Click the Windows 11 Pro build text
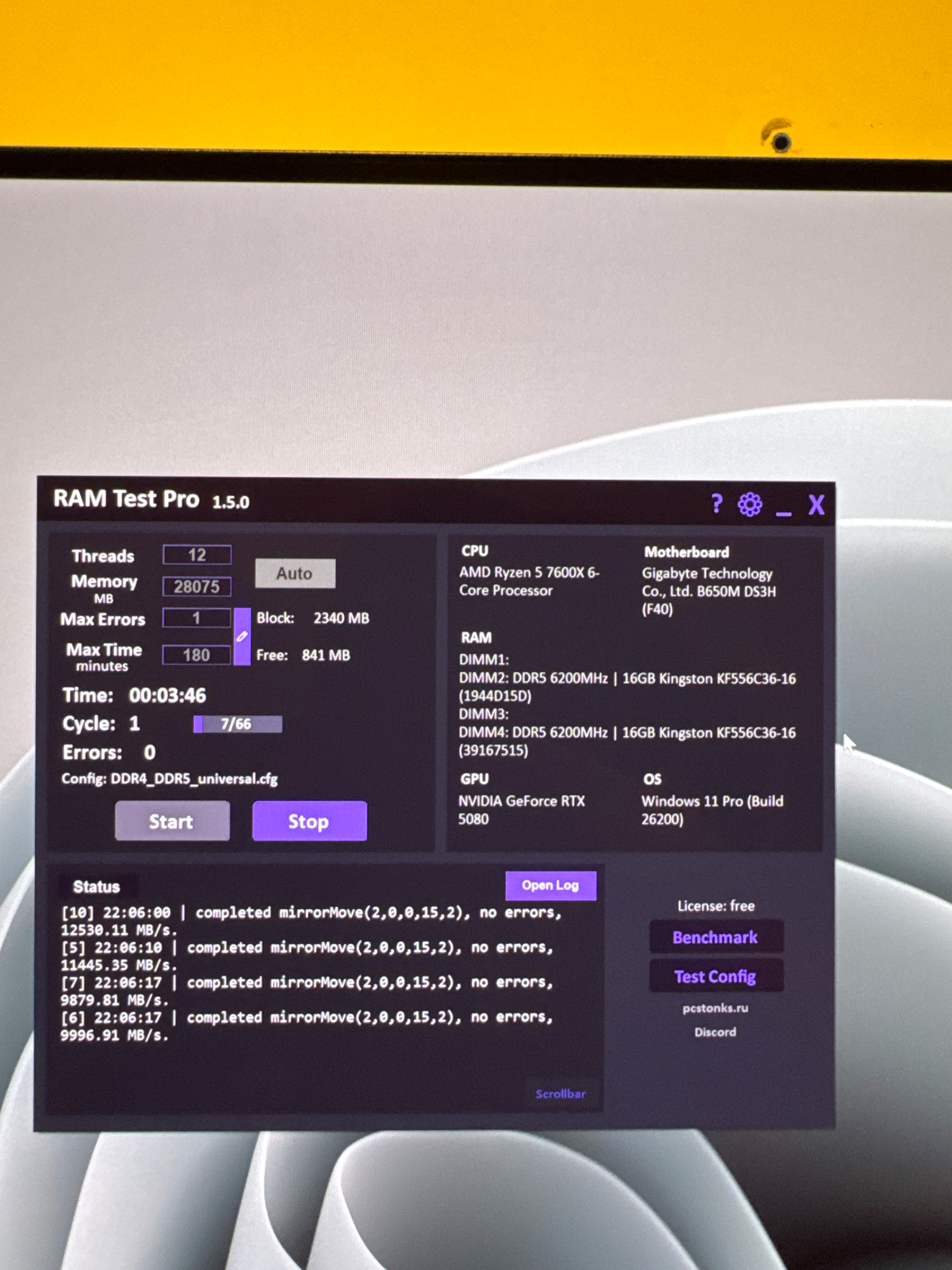Screen dimensions: 952x1270 [712, 810]
